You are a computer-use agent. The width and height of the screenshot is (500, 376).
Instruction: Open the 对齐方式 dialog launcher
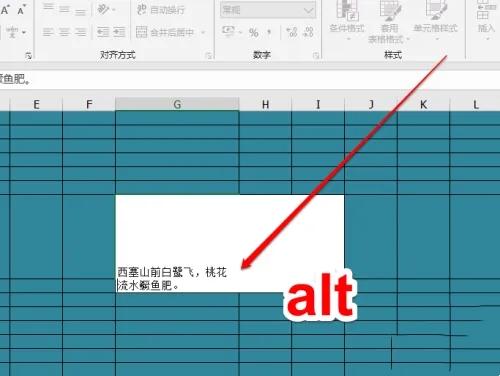tap(209, 55)
